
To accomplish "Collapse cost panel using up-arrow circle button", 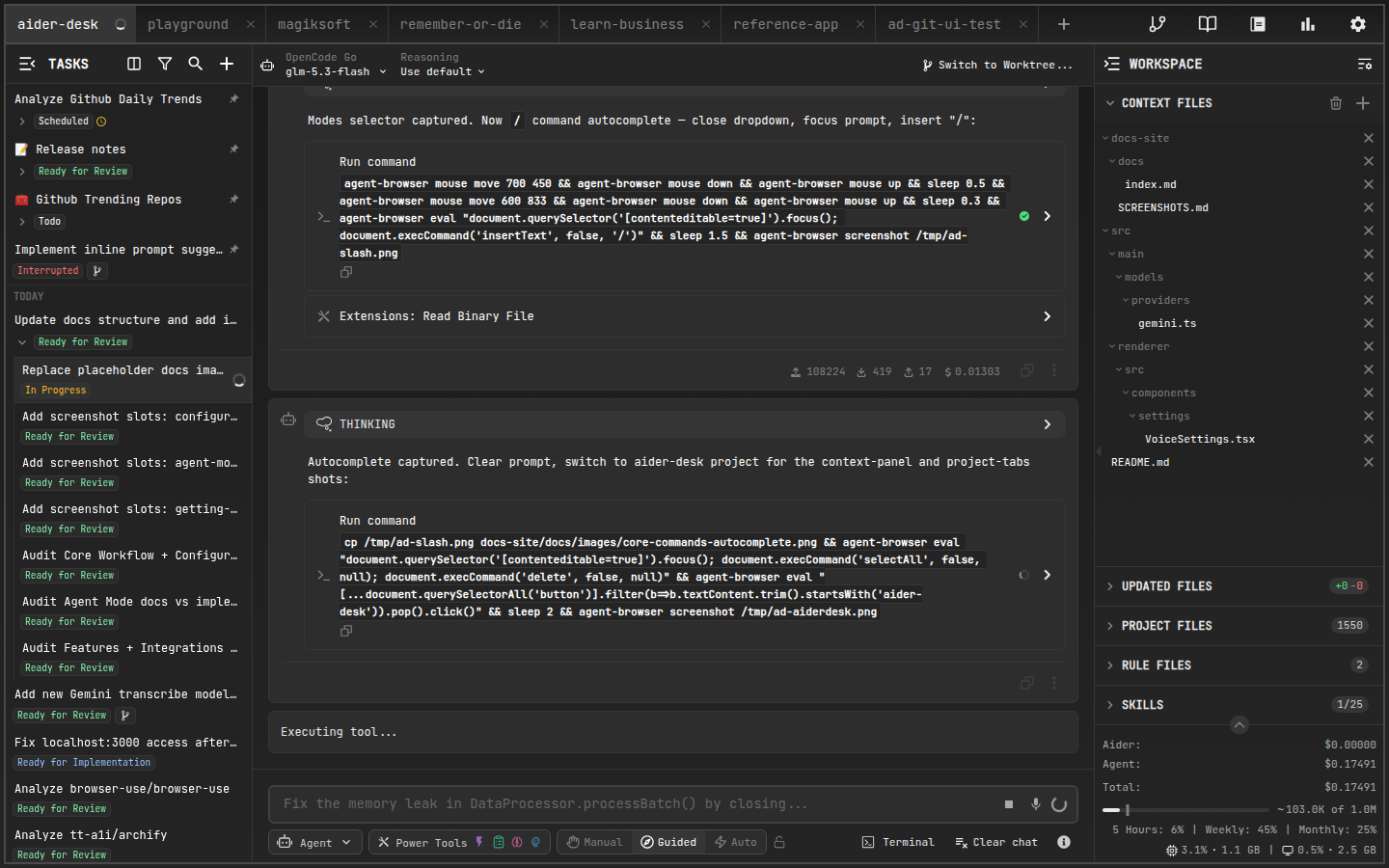I will (x=1239, y=725).
